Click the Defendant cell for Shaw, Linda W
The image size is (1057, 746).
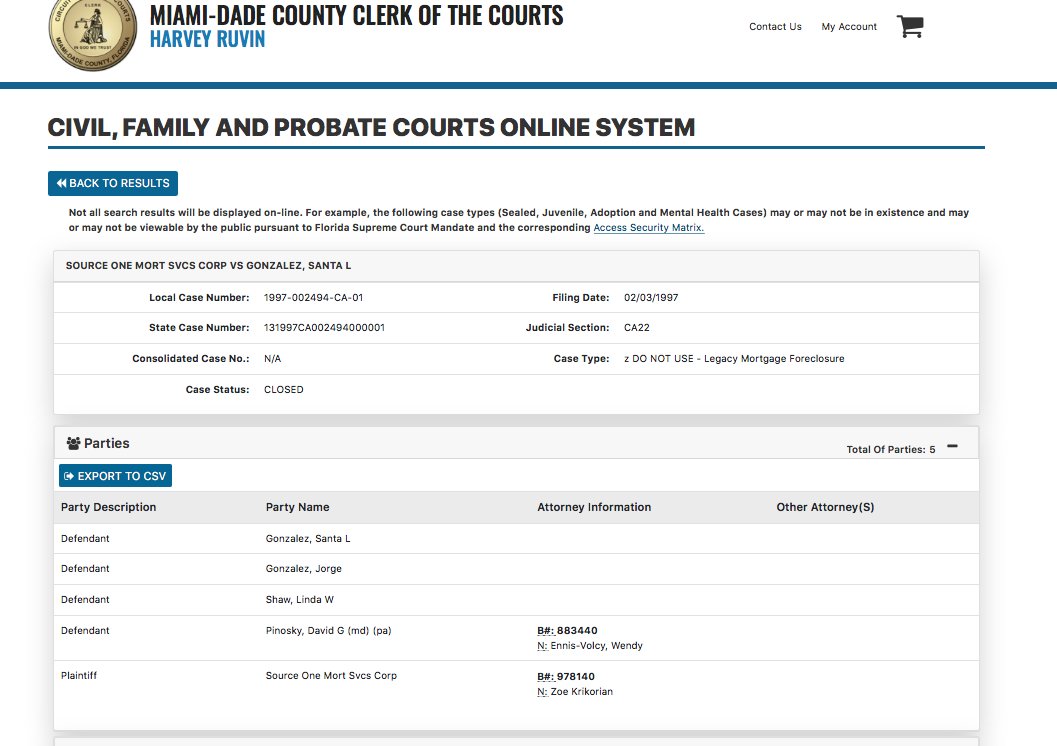pos(85,600)
